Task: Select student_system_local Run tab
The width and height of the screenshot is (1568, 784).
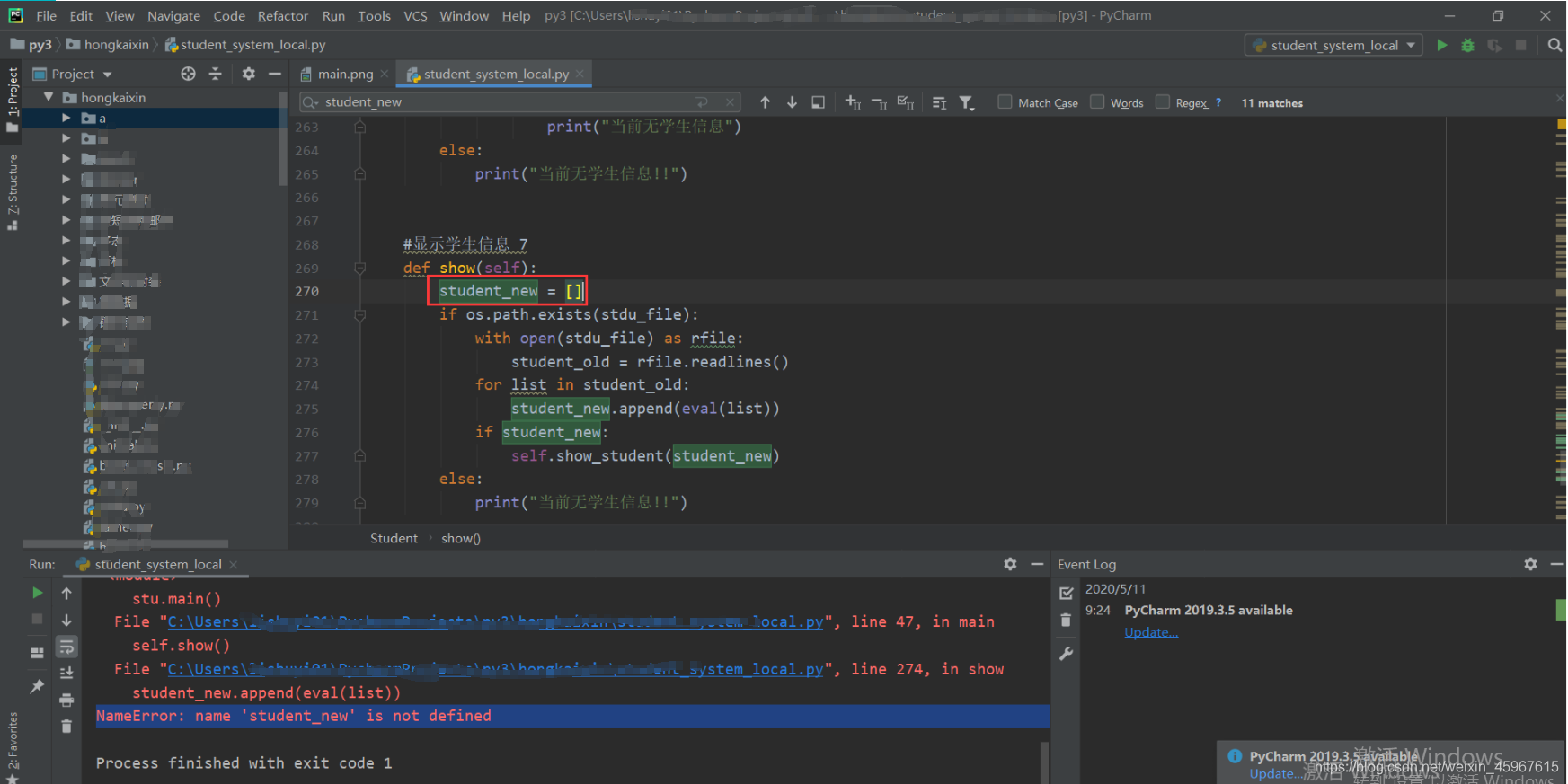Action: (x=158, y=564)
